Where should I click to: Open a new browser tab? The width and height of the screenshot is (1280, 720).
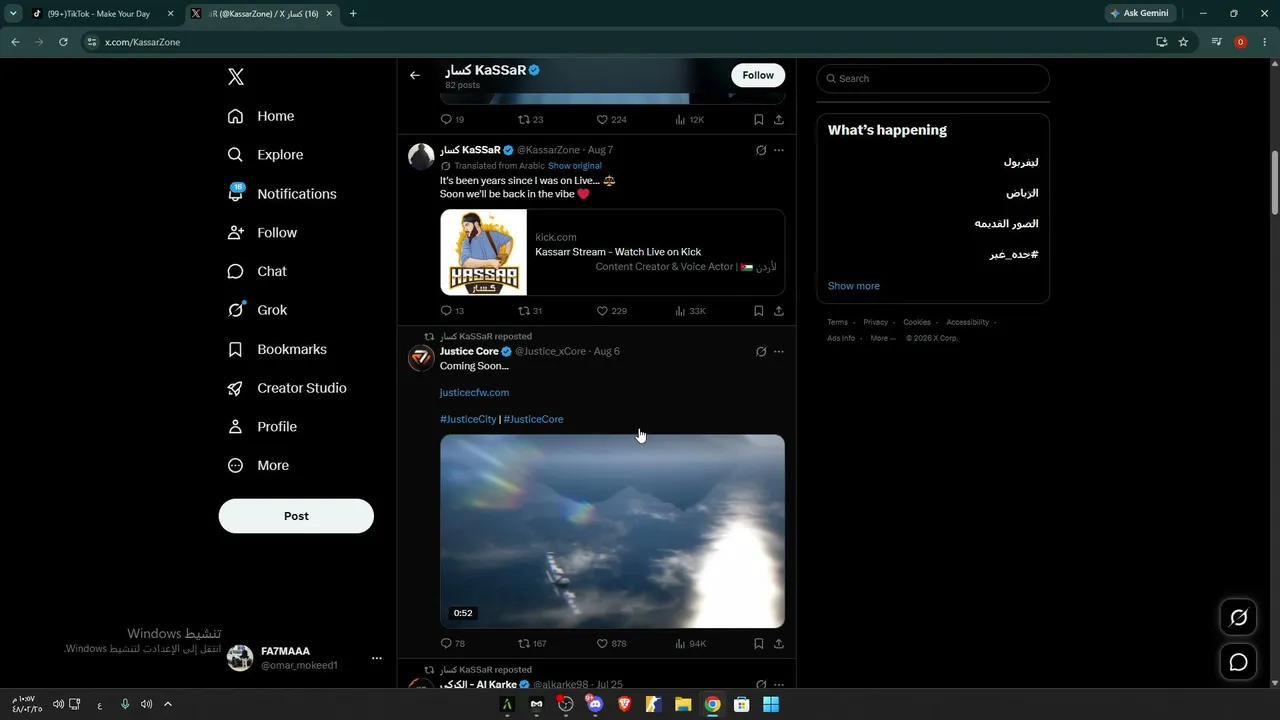coord(353,14)
